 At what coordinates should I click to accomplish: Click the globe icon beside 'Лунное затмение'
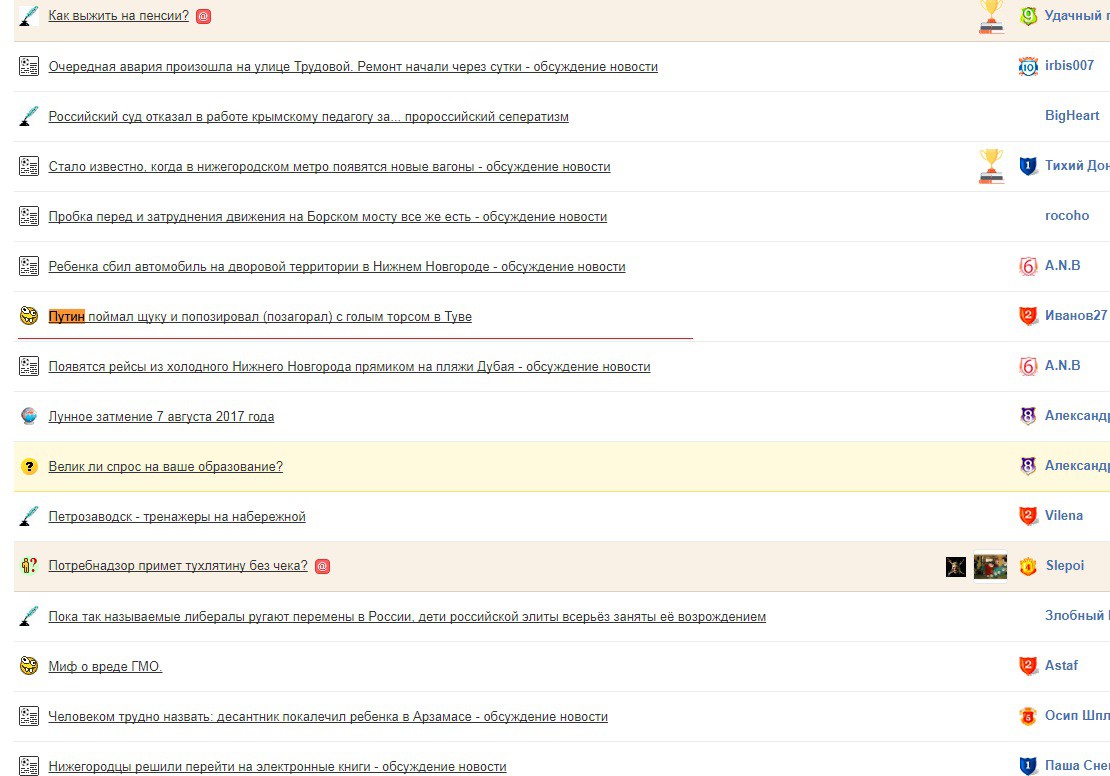coord(29,416)
